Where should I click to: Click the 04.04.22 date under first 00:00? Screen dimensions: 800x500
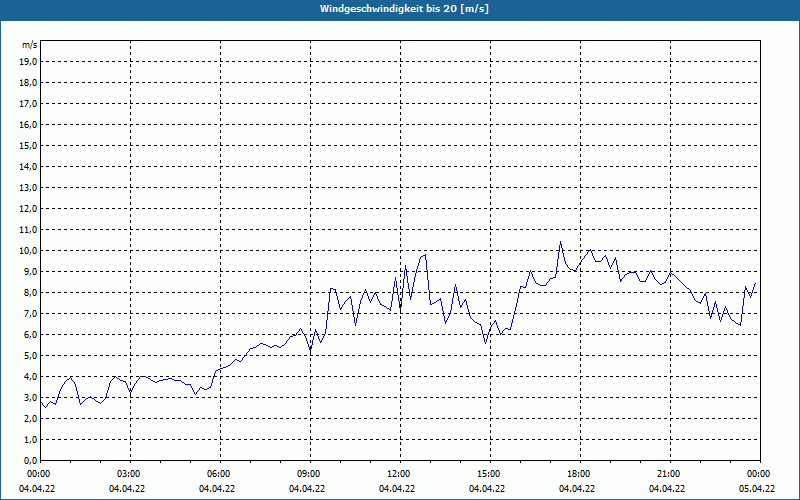coord(37,489)
